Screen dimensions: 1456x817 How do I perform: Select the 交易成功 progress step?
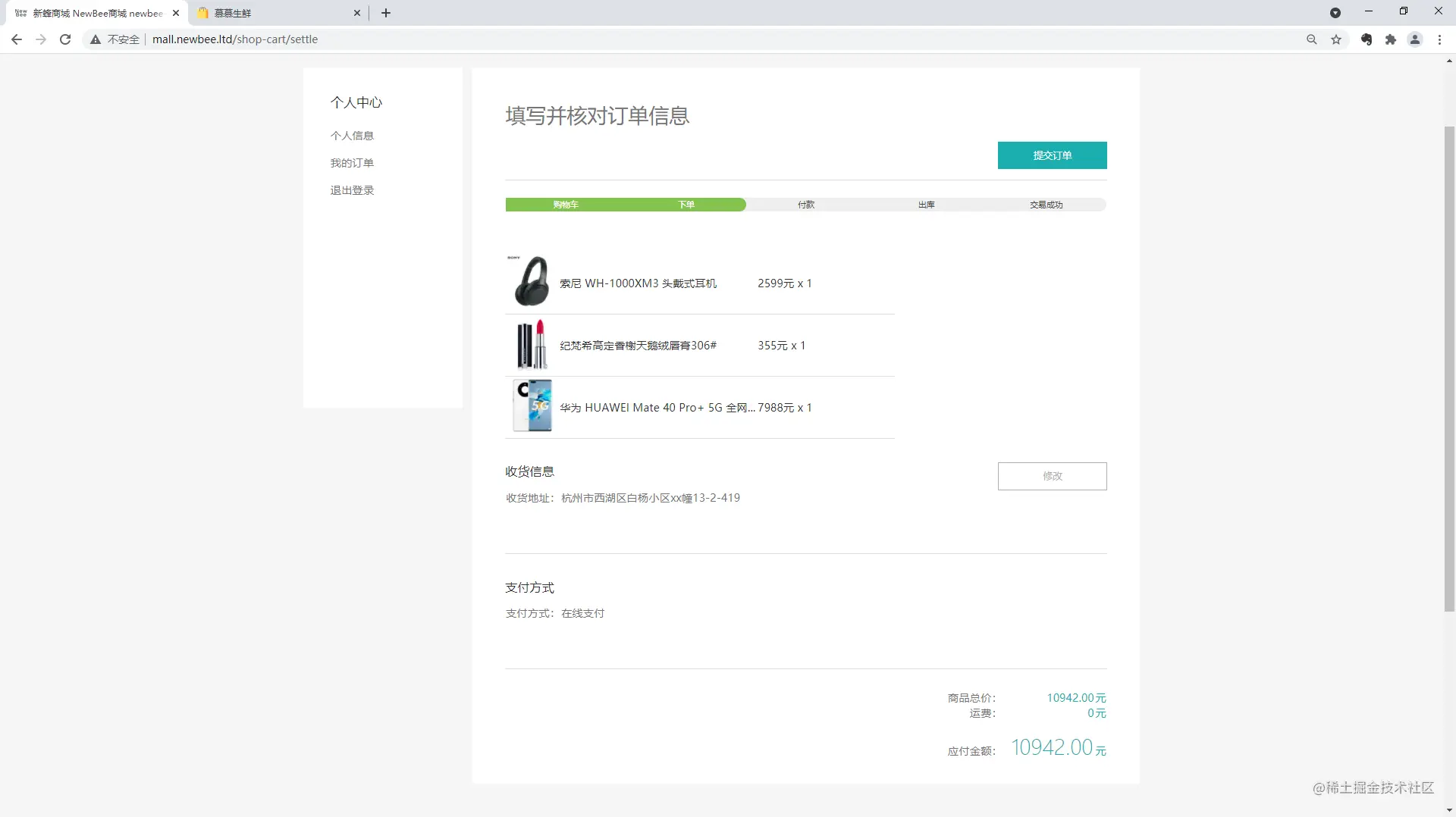[x=1046, y=205]
